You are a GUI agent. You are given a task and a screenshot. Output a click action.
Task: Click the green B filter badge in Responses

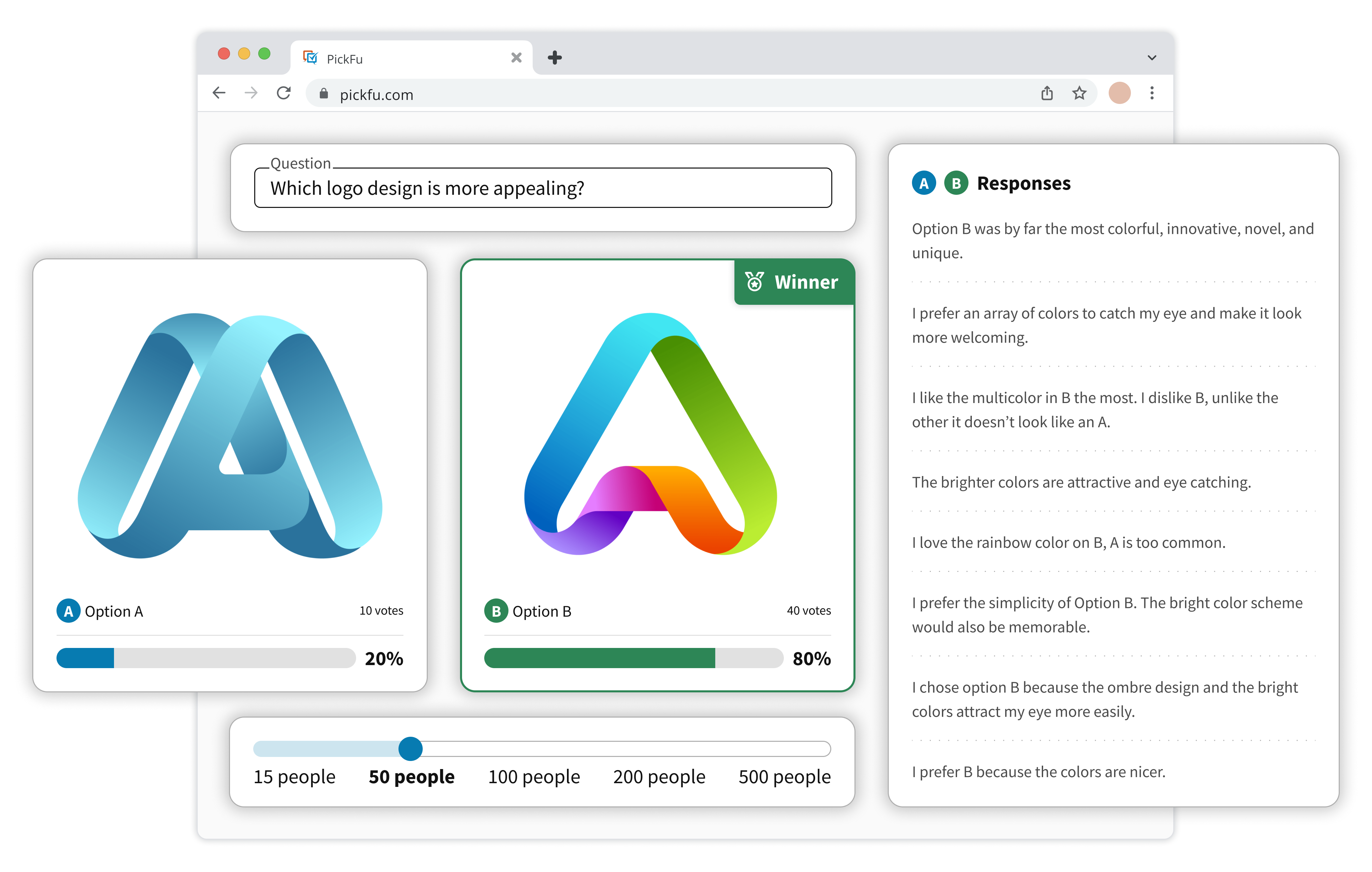(x=956, y=183)
